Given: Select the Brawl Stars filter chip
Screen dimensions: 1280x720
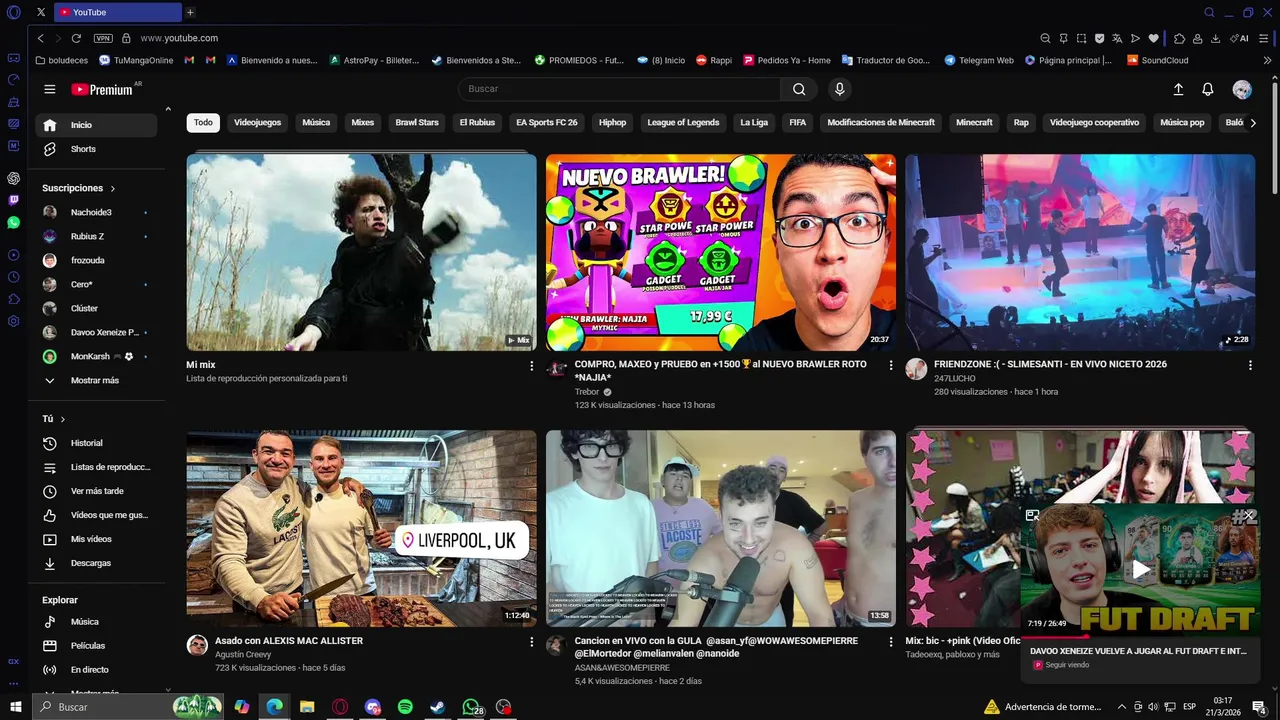Looking at the screenshot, I should click(x=417, y=123).
